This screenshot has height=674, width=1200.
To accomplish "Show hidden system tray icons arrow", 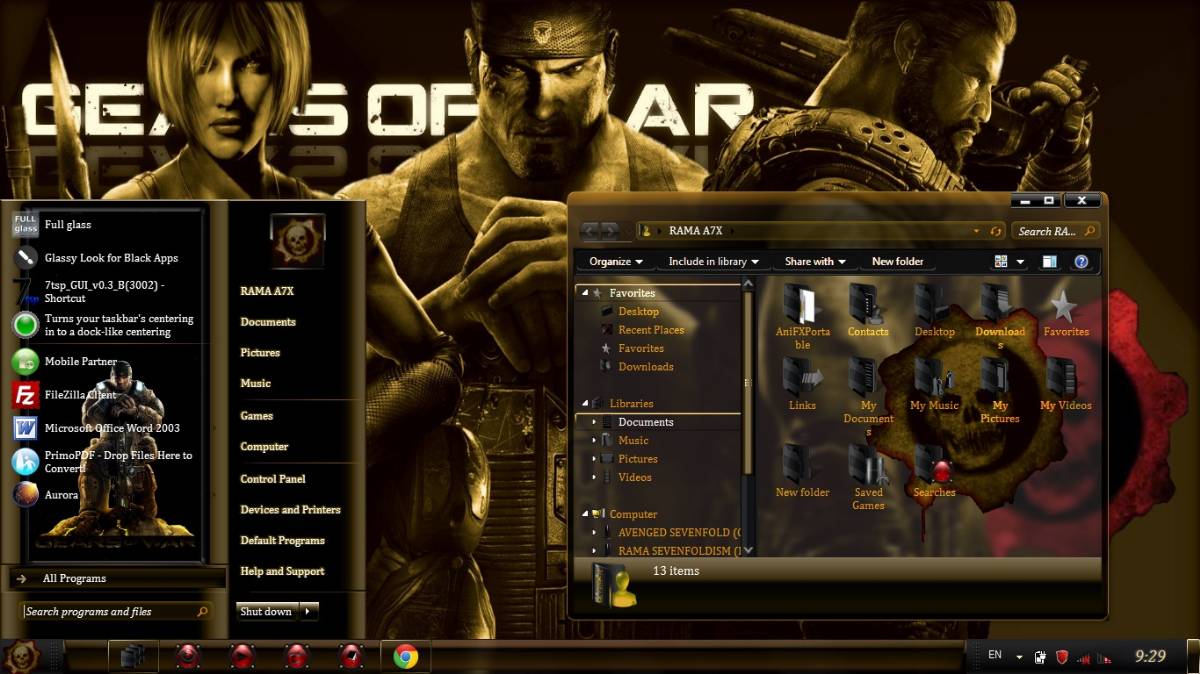I will [1019, 657].
